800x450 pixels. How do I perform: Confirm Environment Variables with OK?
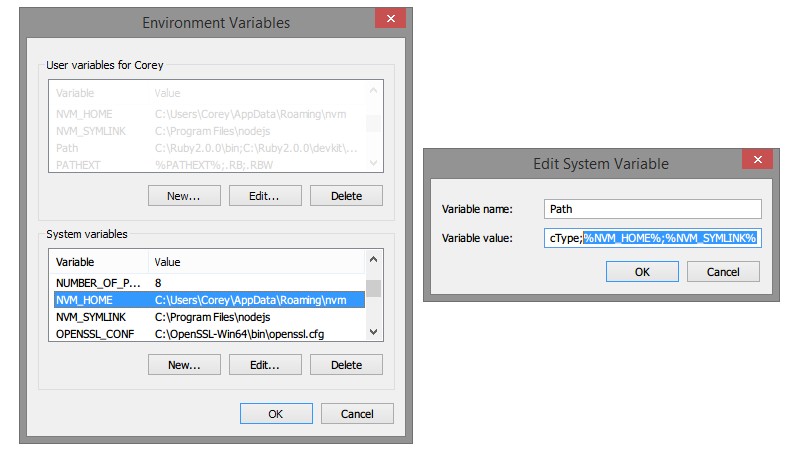tap(276, 414)
